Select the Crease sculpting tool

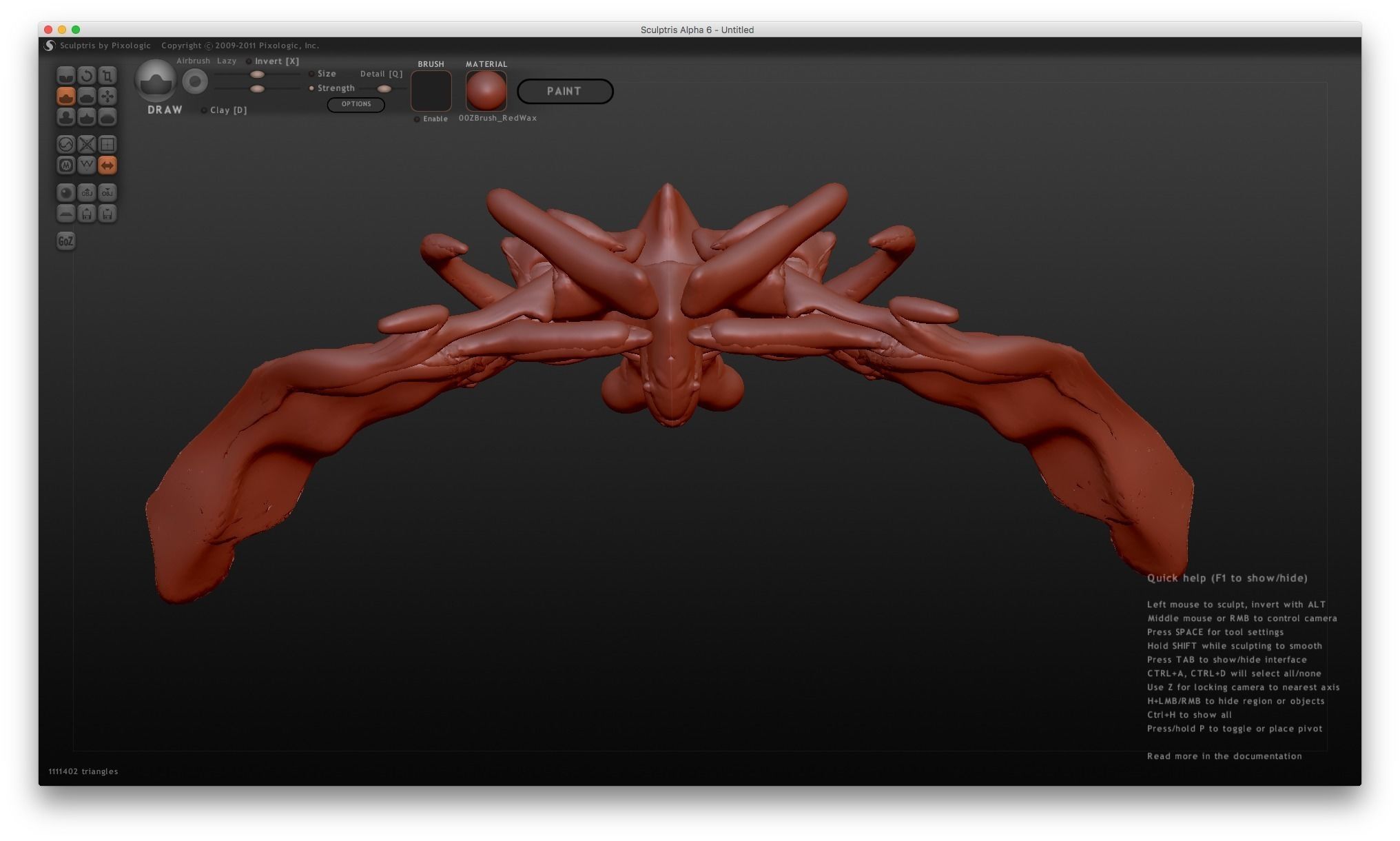click(x=65, y=75)
